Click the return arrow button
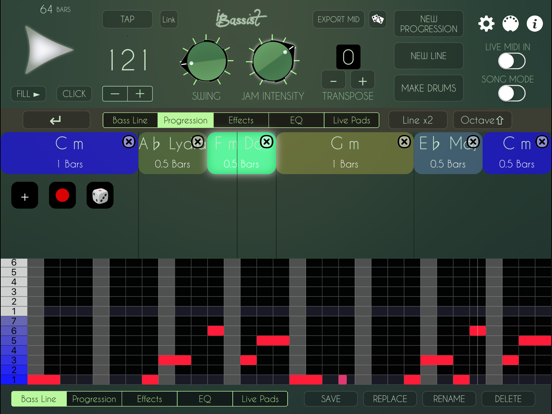Screen dimensions: 552x414 56,120
